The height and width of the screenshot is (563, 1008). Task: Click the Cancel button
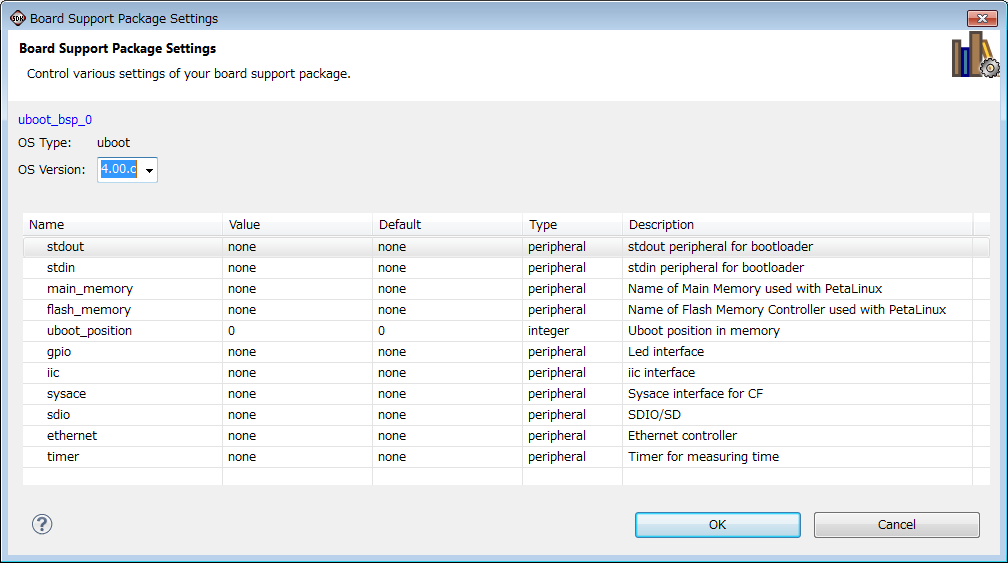(896, 525)
